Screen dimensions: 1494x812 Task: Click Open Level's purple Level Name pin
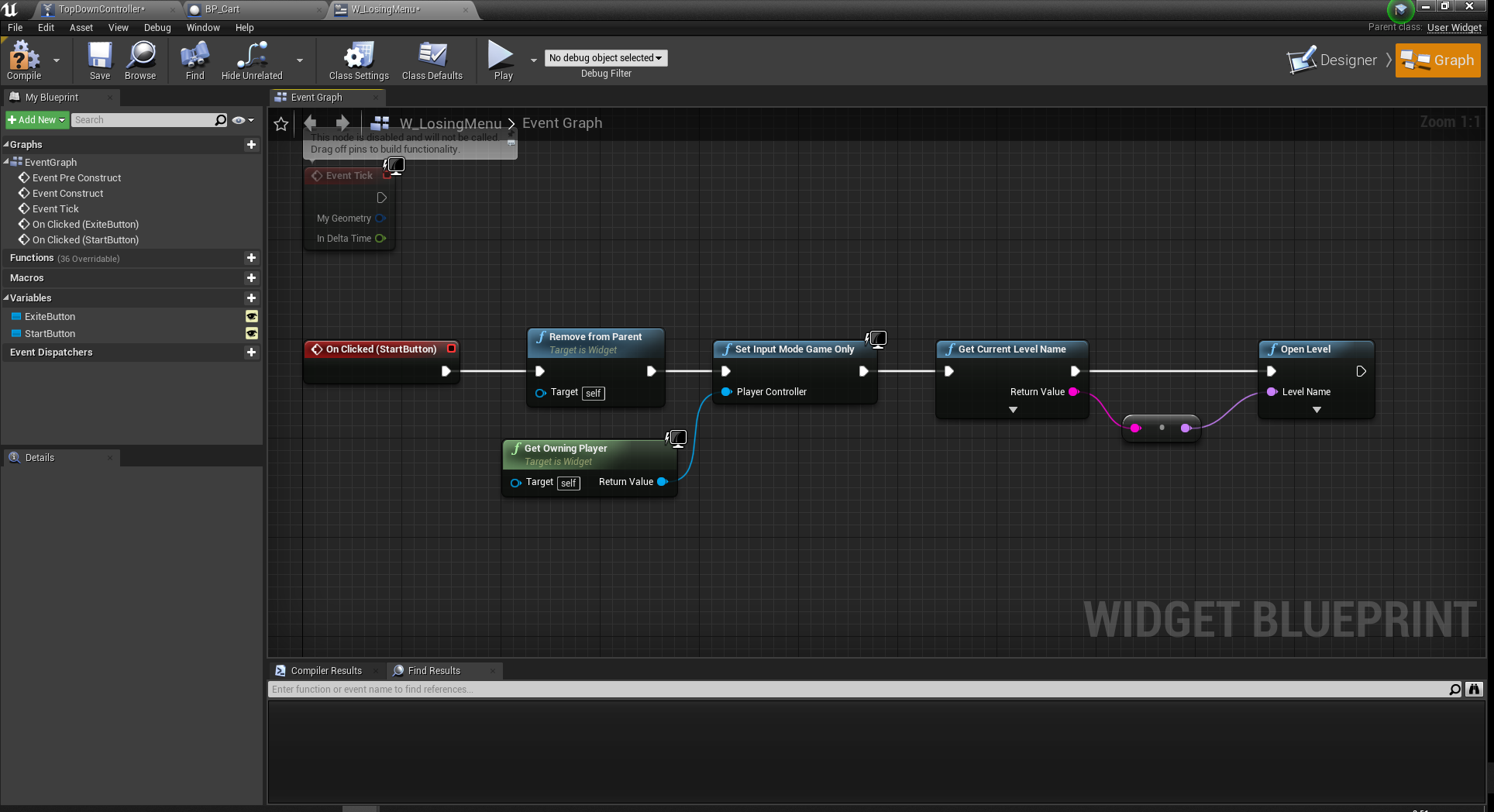tap(1272, 392)
